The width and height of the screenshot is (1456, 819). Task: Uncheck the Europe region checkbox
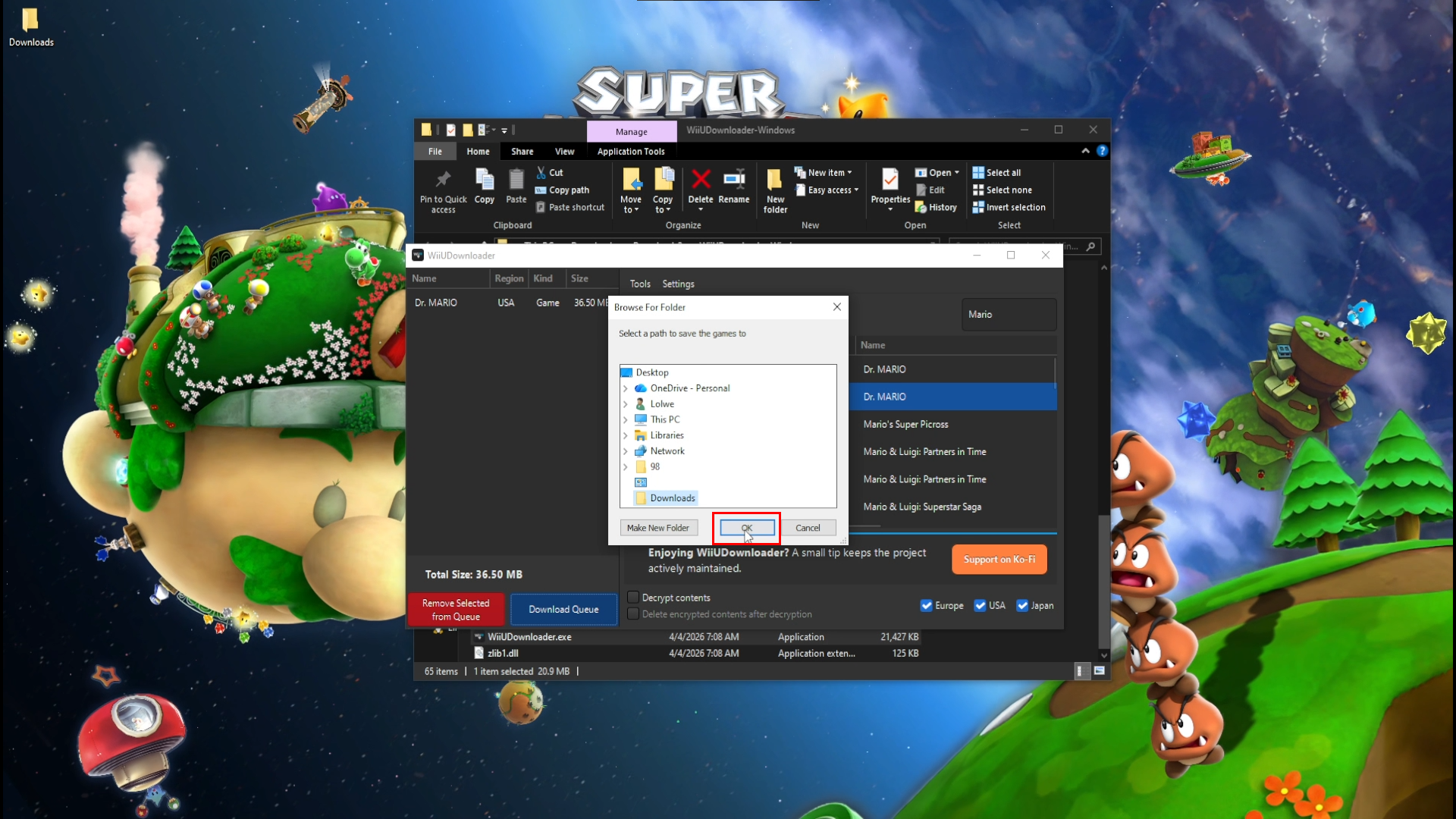(x=926, y=605)
